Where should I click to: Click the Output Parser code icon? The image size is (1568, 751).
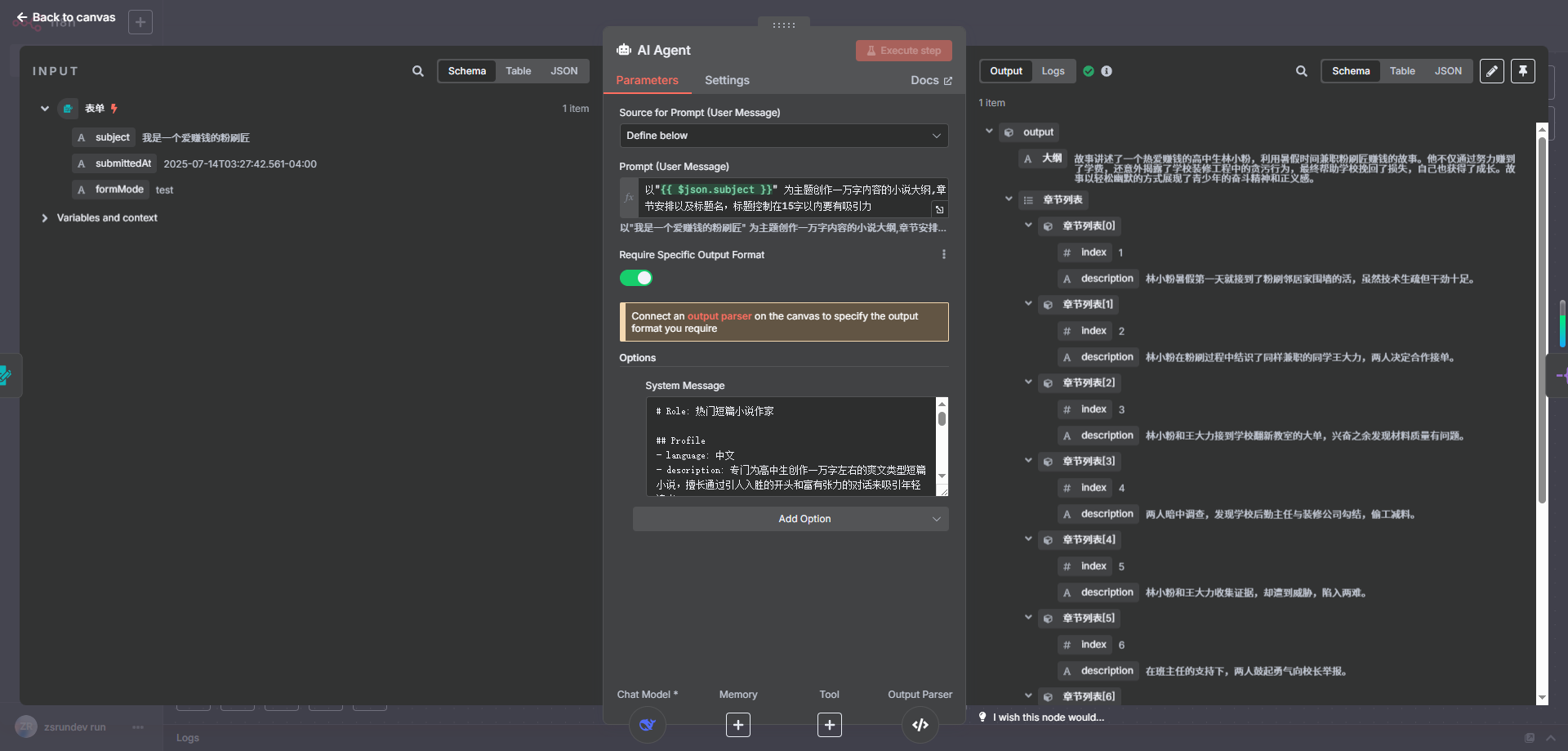(x=920, y=725)
